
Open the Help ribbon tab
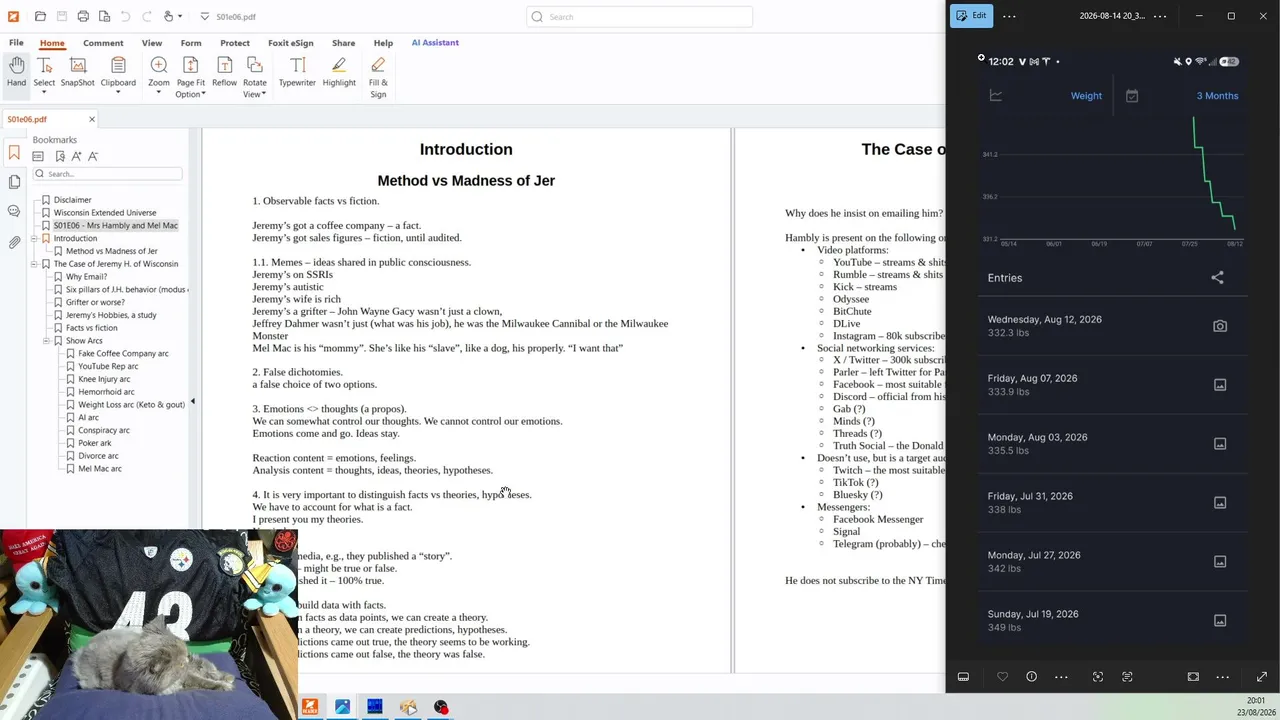point(383,43)
